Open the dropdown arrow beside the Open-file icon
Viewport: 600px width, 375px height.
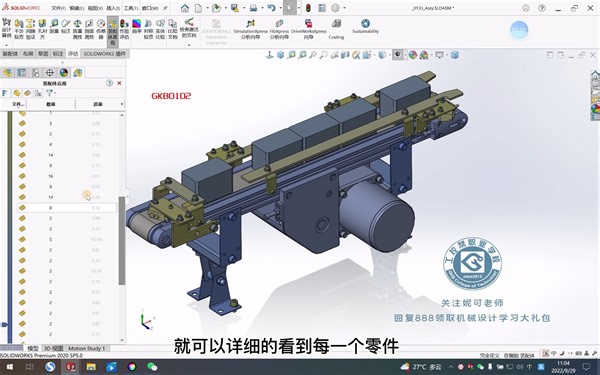click(225, 8)
